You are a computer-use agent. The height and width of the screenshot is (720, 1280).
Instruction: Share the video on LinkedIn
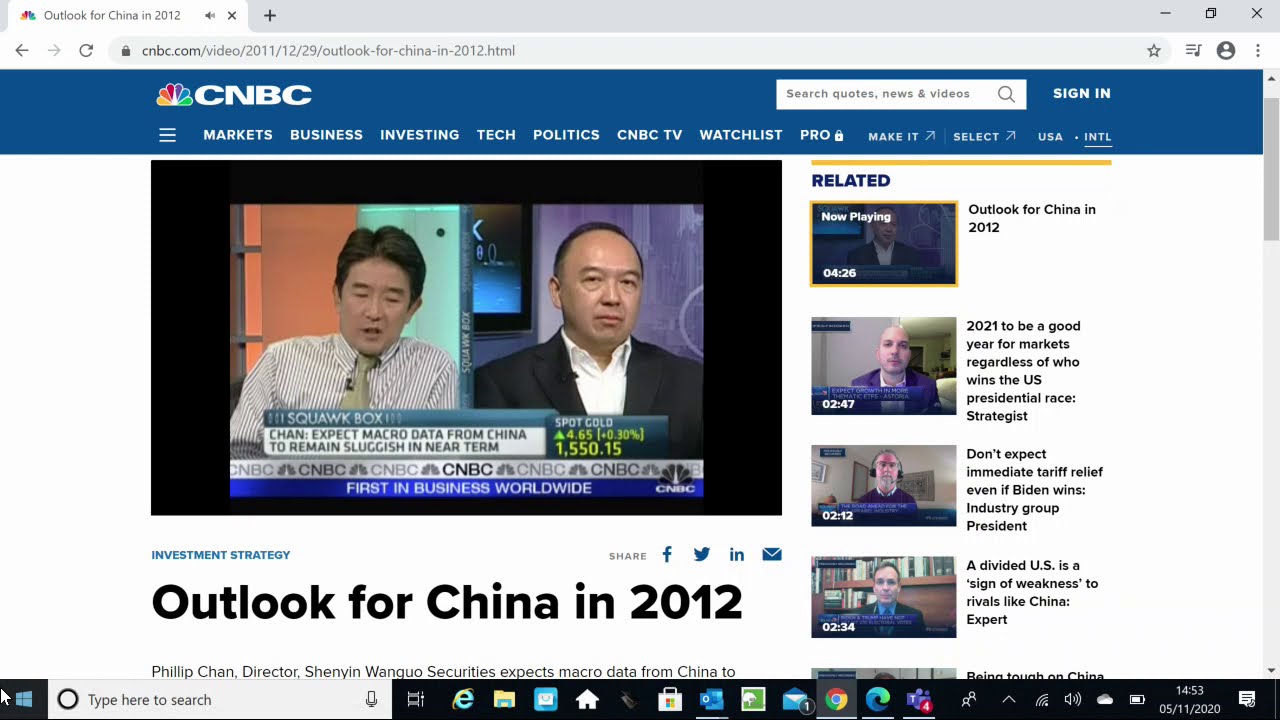737,555
